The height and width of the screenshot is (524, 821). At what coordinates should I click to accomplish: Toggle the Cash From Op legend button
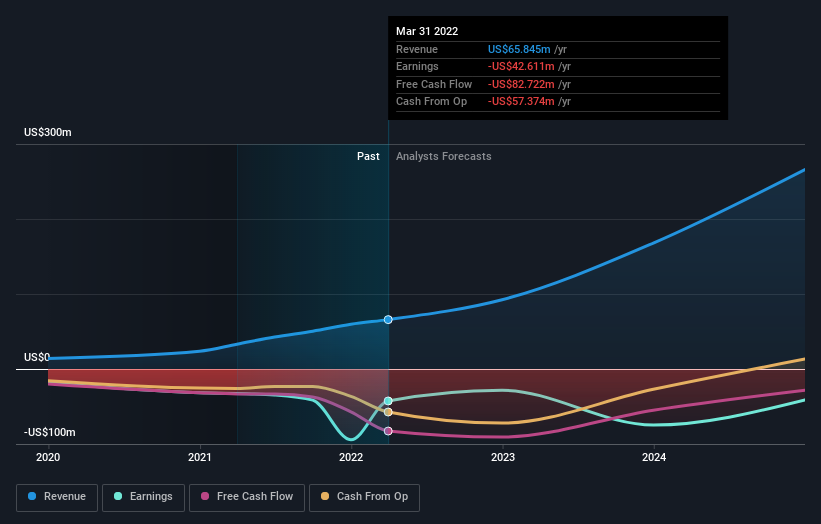[364, 497]
